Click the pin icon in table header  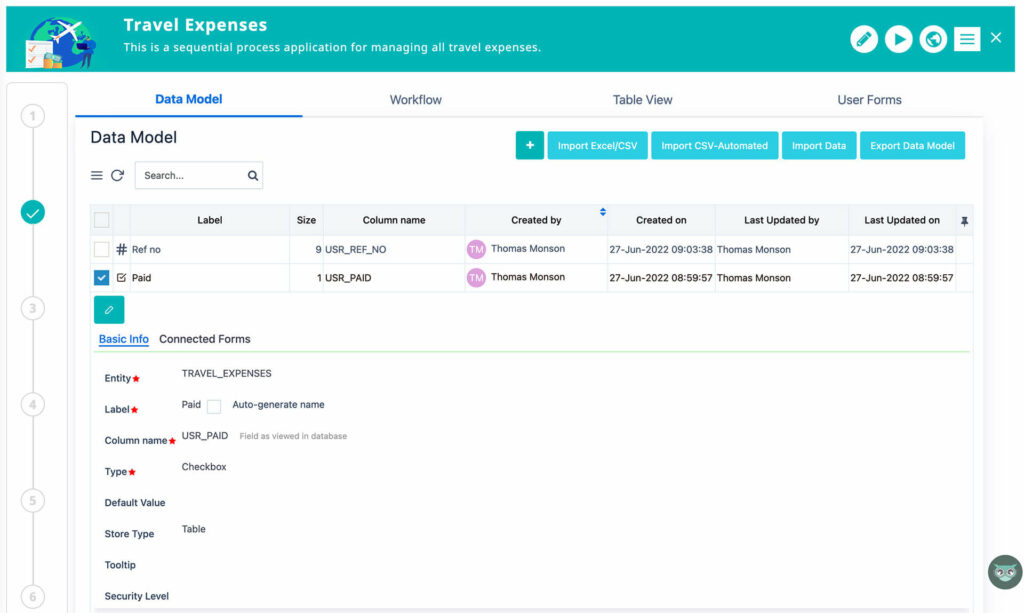point(964,220)
